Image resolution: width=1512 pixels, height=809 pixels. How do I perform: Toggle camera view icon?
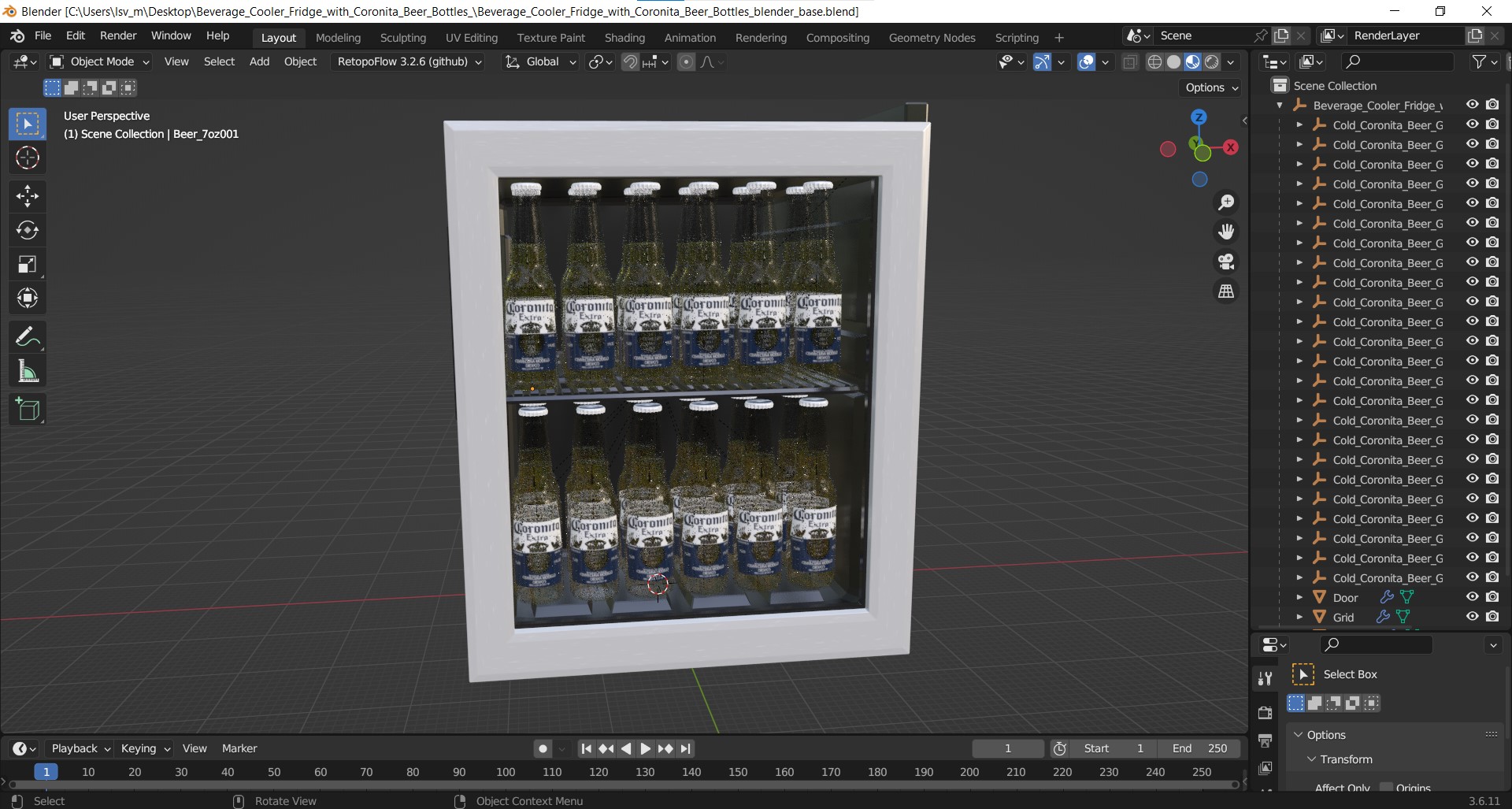[1226, 262]
